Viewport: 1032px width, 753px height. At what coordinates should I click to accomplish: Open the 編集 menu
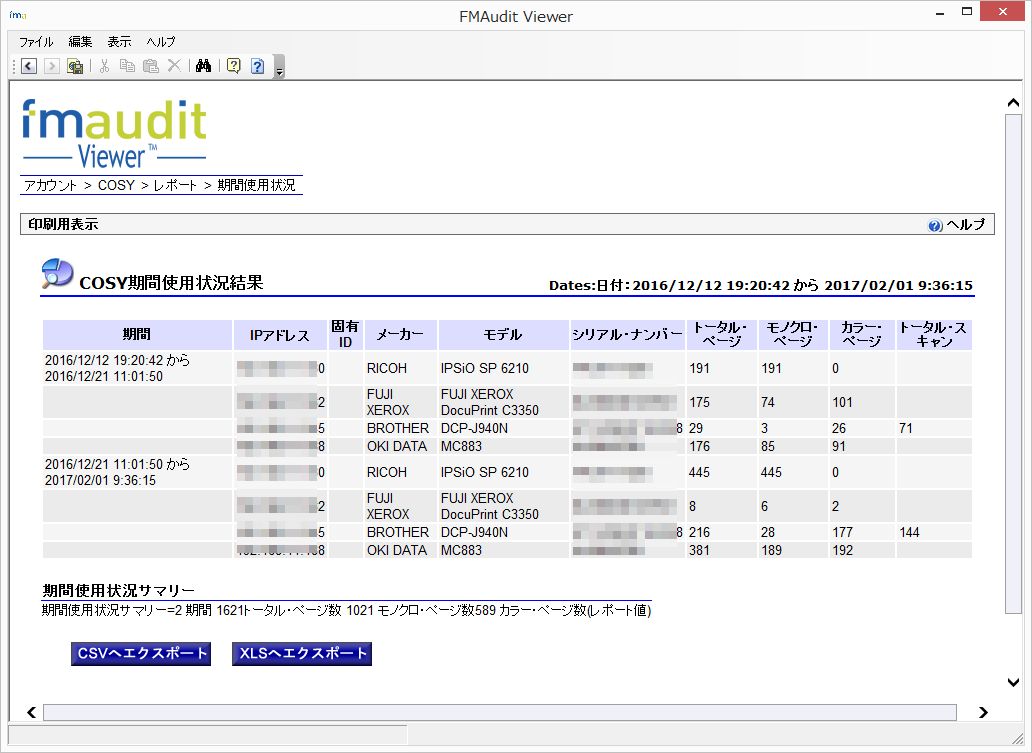pyautogui.click(x=80, y=42)
